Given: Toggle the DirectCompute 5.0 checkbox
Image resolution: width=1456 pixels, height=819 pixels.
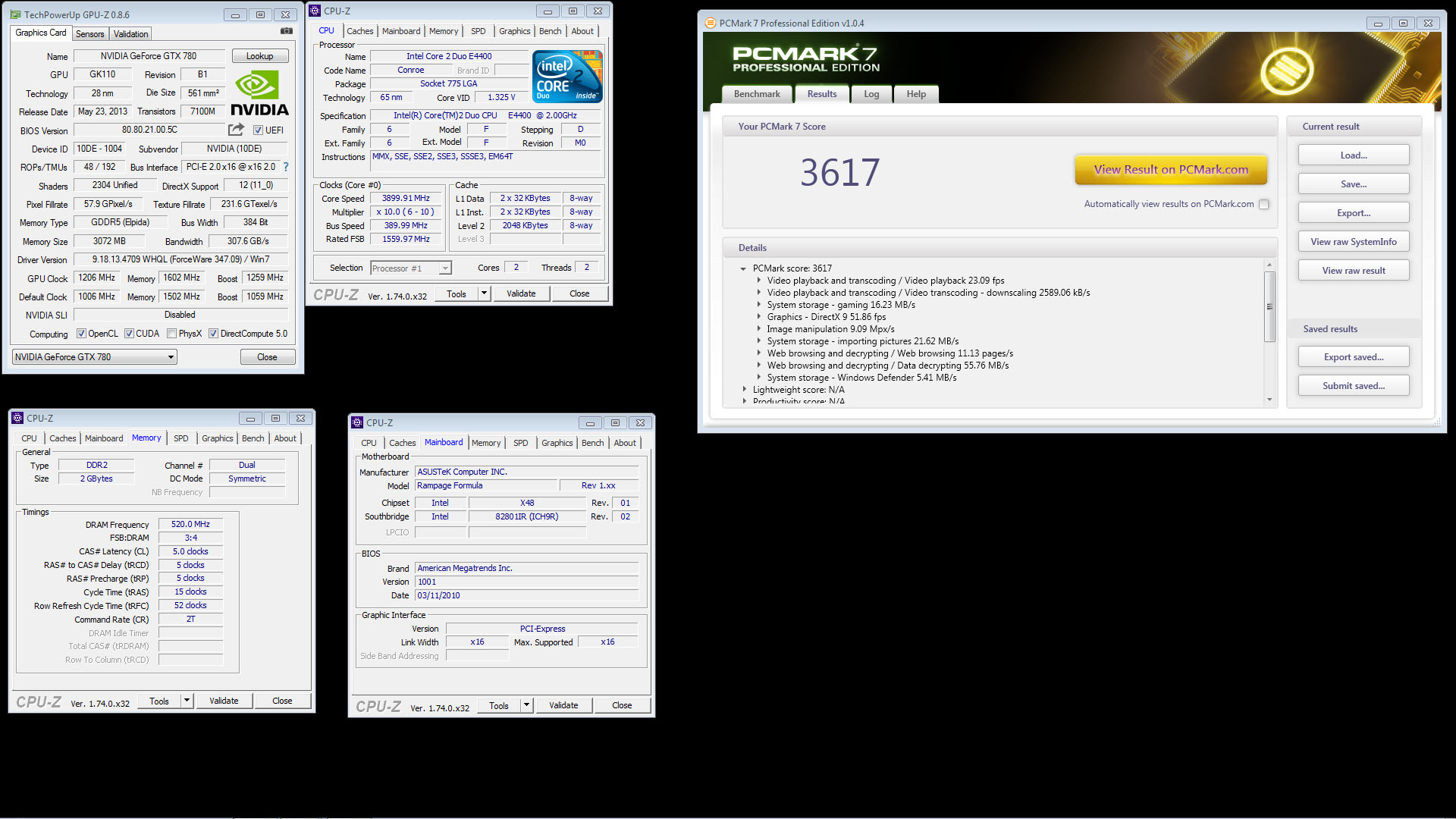Looking at the screenshot, I should pos(214,334).
